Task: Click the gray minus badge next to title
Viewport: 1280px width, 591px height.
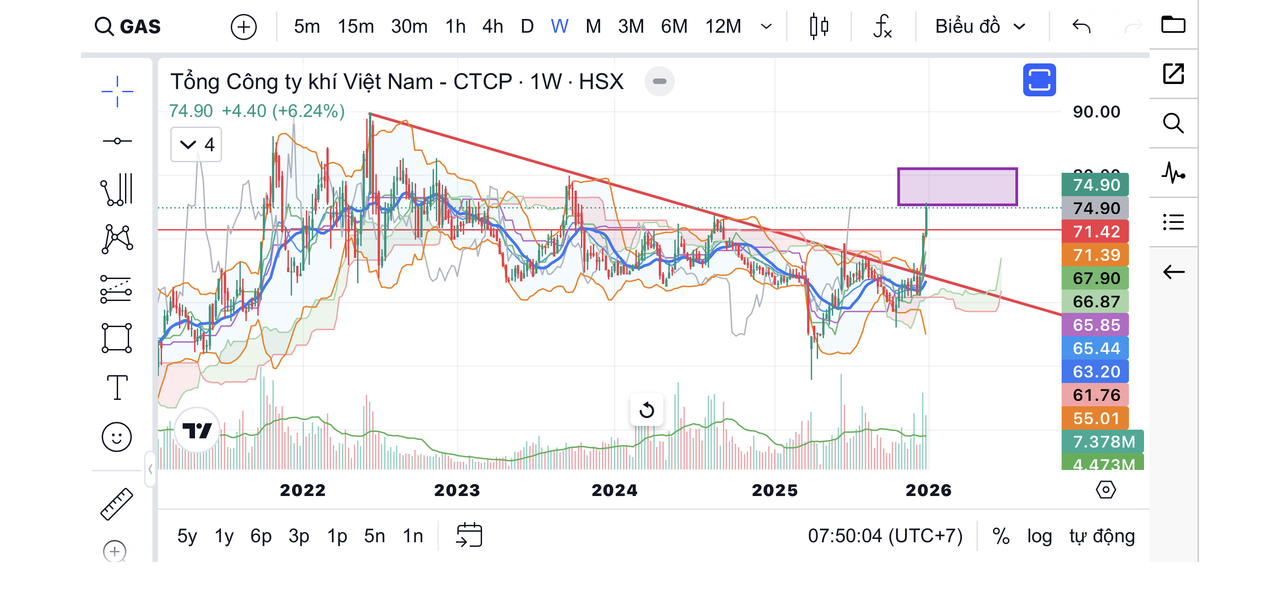Action: click(659, 81)
